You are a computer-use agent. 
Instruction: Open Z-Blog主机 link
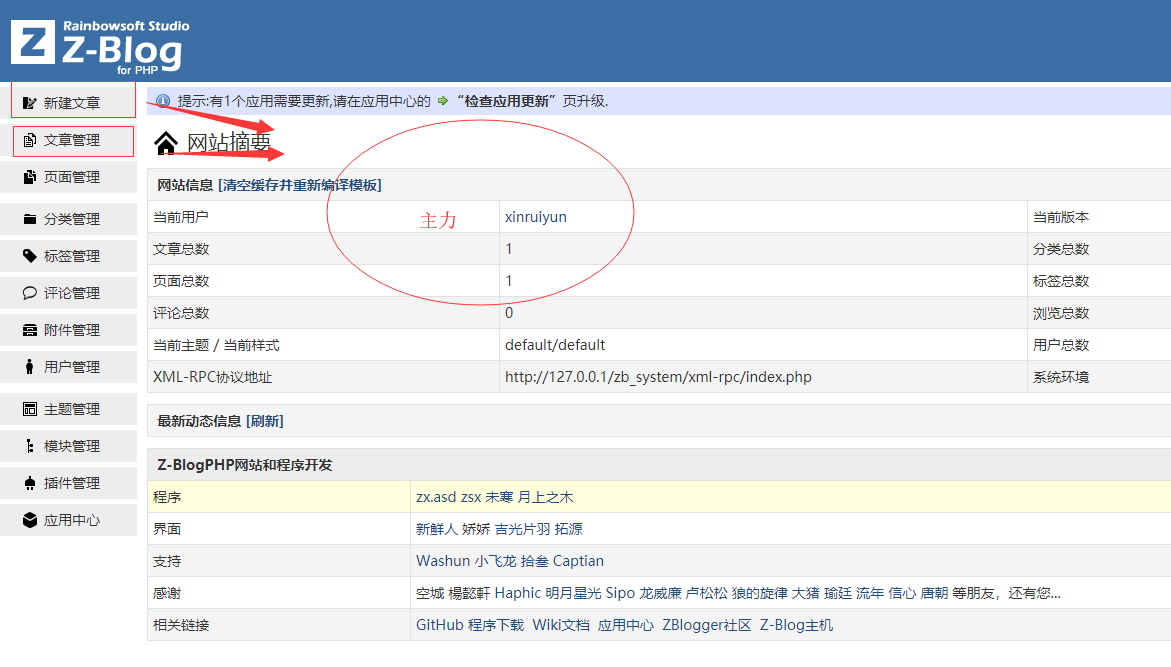796,625
